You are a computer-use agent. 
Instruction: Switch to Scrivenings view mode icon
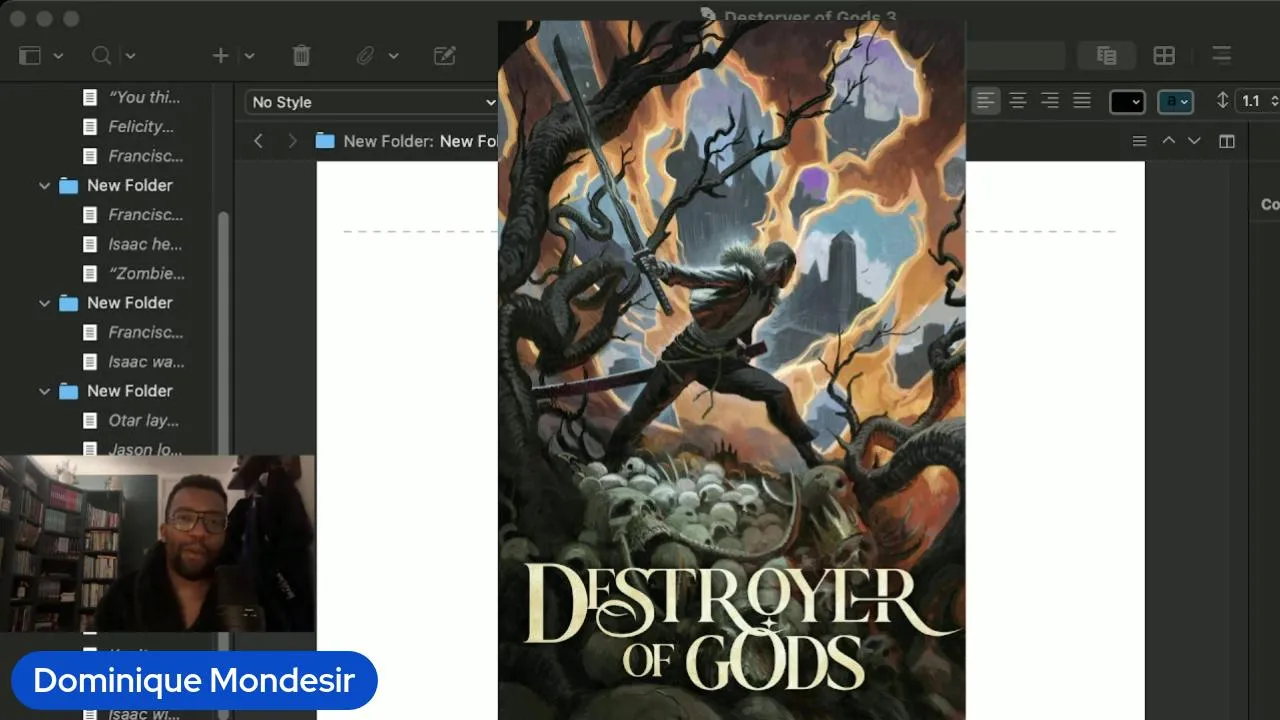point(1106,56)
